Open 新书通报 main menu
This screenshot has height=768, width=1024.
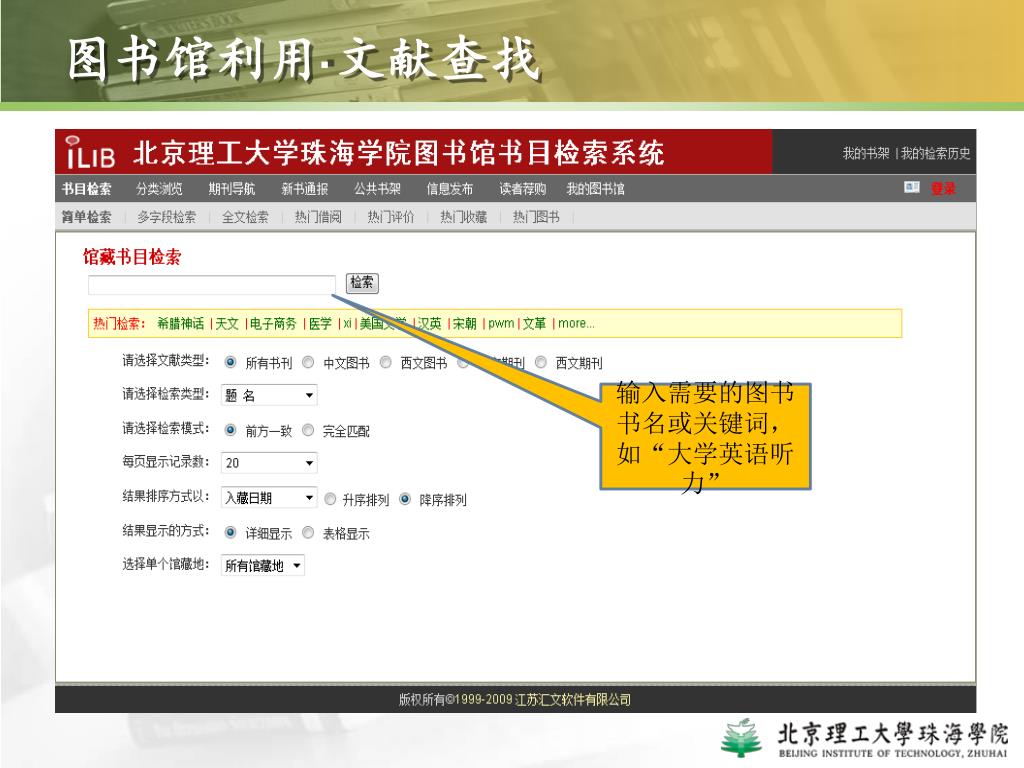(x=304, y=189)
